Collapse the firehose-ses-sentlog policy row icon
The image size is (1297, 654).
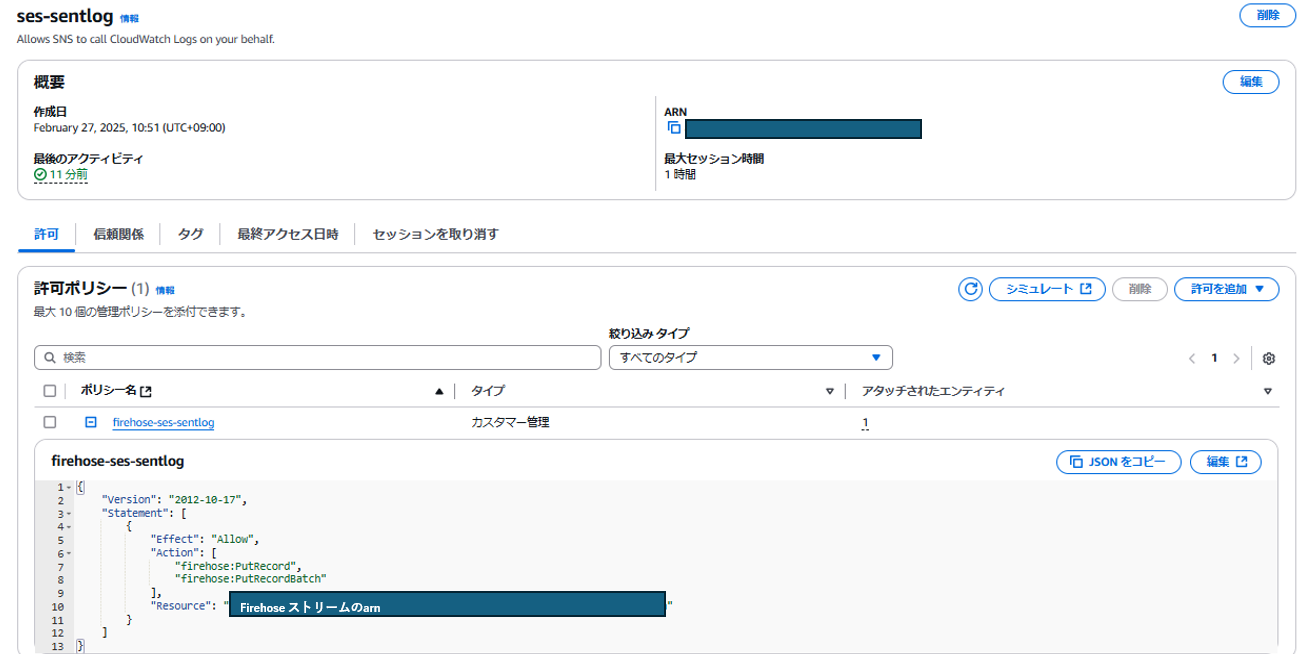coord(90,423)
